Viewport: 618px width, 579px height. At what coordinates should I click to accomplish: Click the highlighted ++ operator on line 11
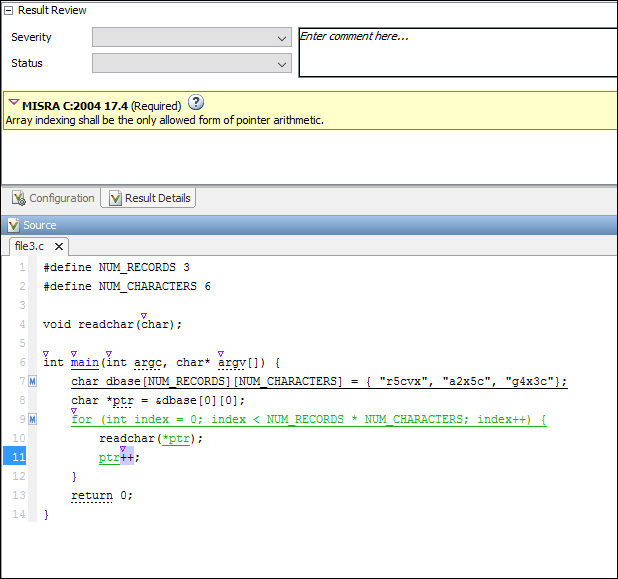(x=127, y=458)
